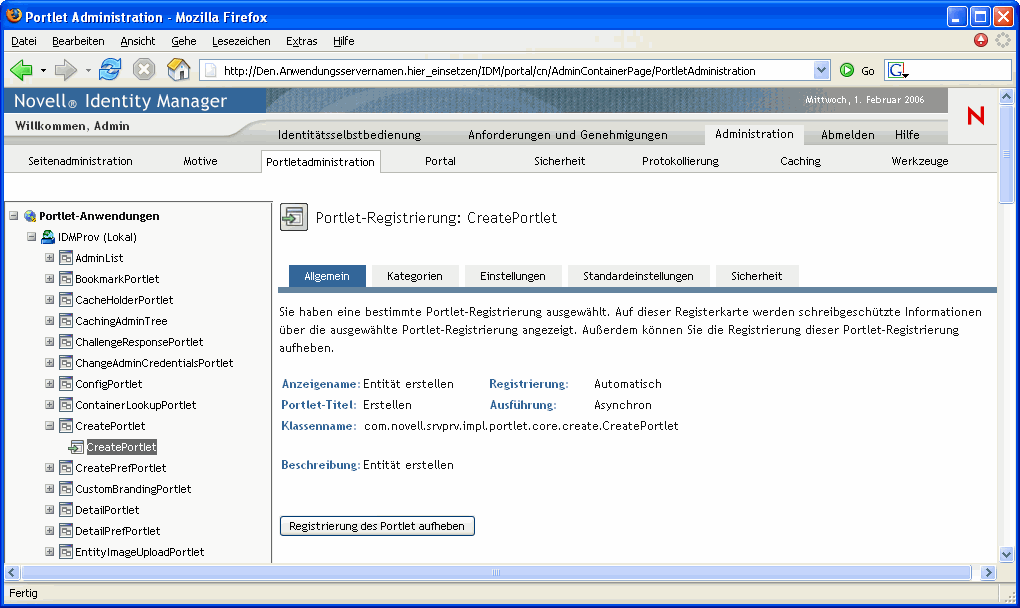The image size is (1020, 608).
Task: Click the CreatePortlet registration icon in the tree
Action: coord(76,447)
